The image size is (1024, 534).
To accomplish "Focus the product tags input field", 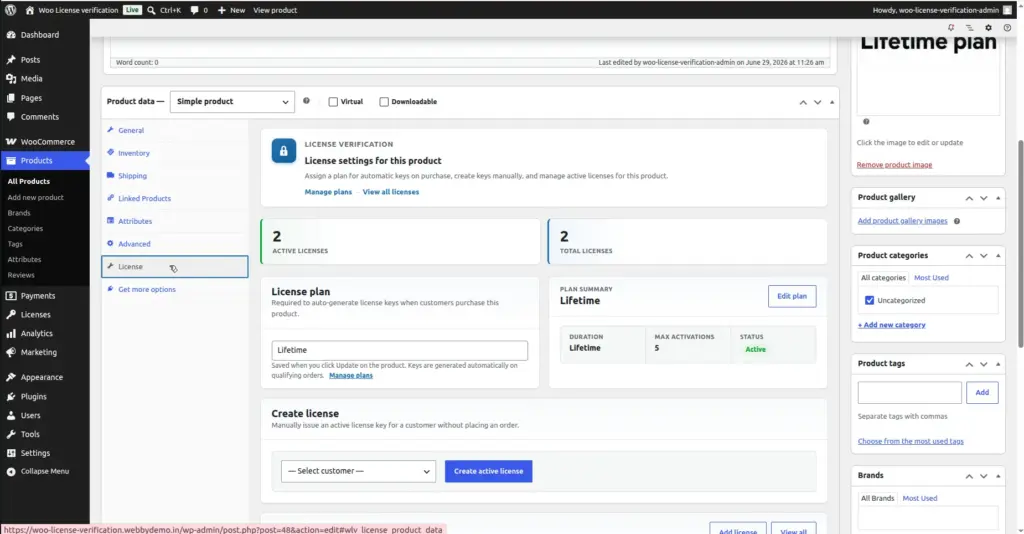I will pyautogui.click(x=909, y=392).
